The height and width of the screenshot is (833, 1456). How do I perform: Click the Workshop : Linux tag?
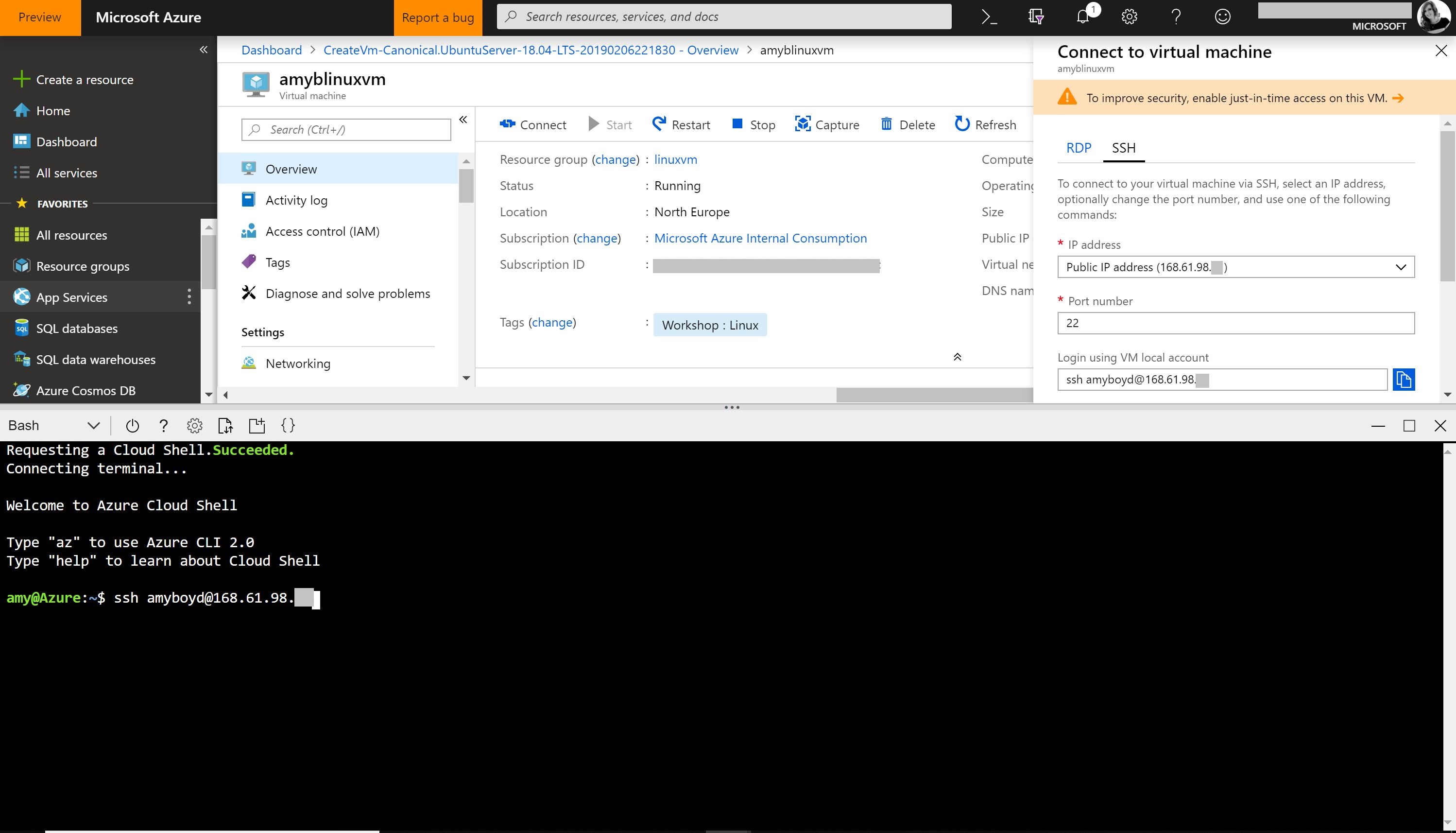click(710, 324)
